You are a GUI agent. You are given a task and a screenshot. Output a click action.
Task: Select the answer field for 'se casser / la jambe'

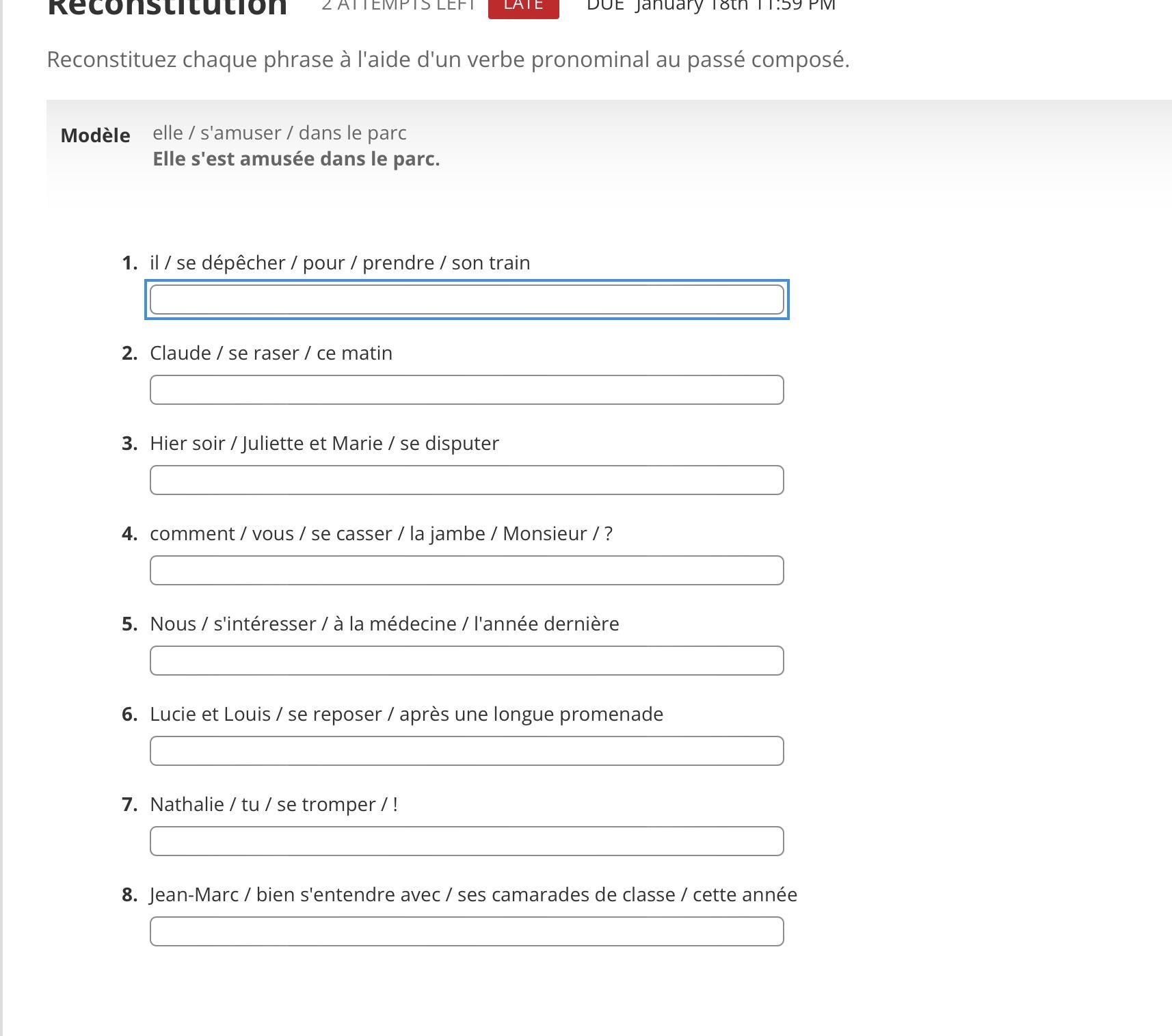tap(467, 570)
